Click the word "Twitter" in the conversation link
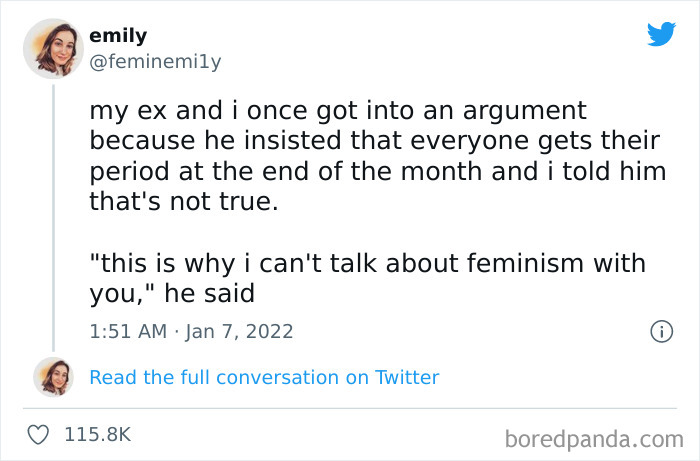Viewport: 700px width, 461px height. pos(407,377)
